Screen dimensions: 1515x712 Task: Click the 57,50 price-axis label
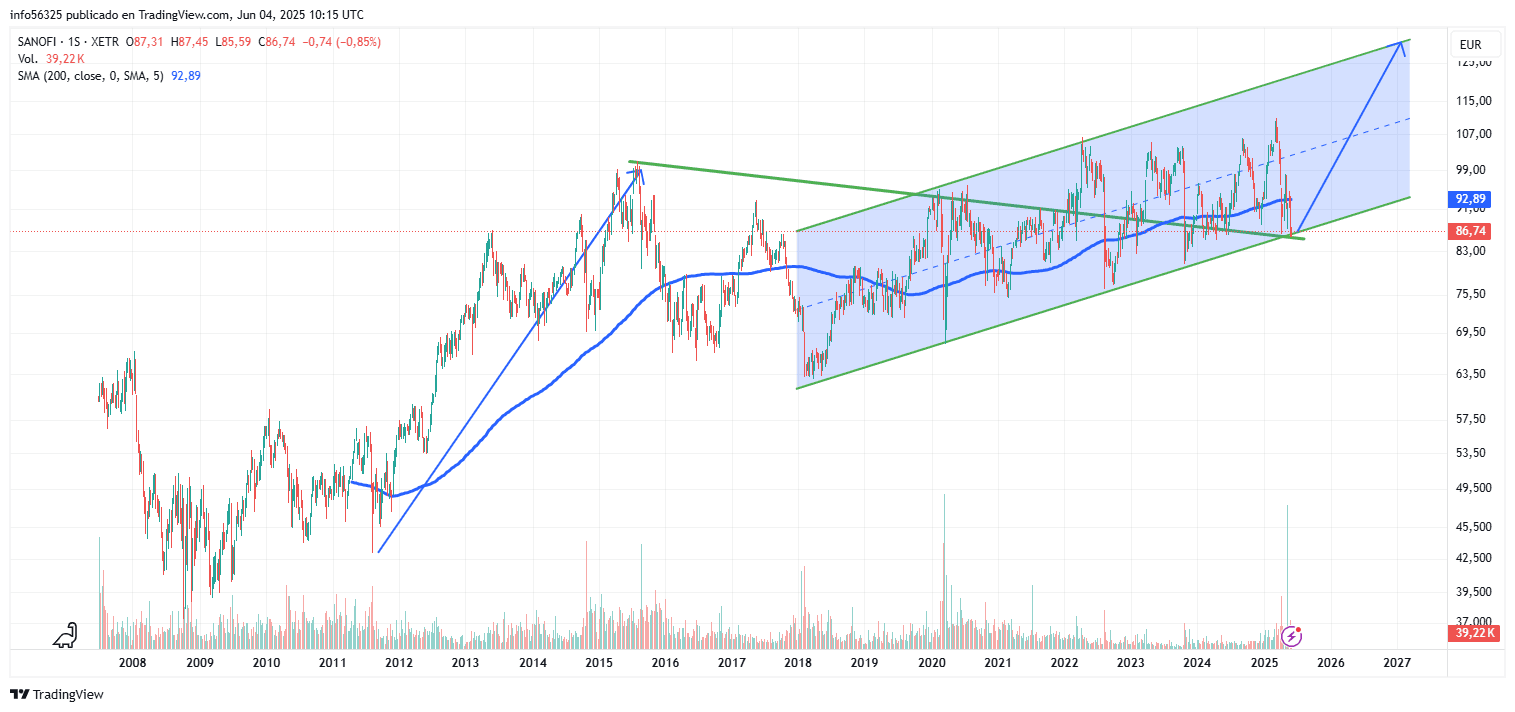click(1472, 419)
